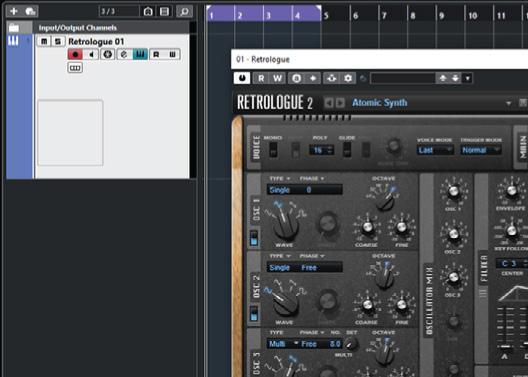Toggle Read Automation on Retrologue 01 track
The width and height of the screenshot is (528, 377).
(157, 54)
